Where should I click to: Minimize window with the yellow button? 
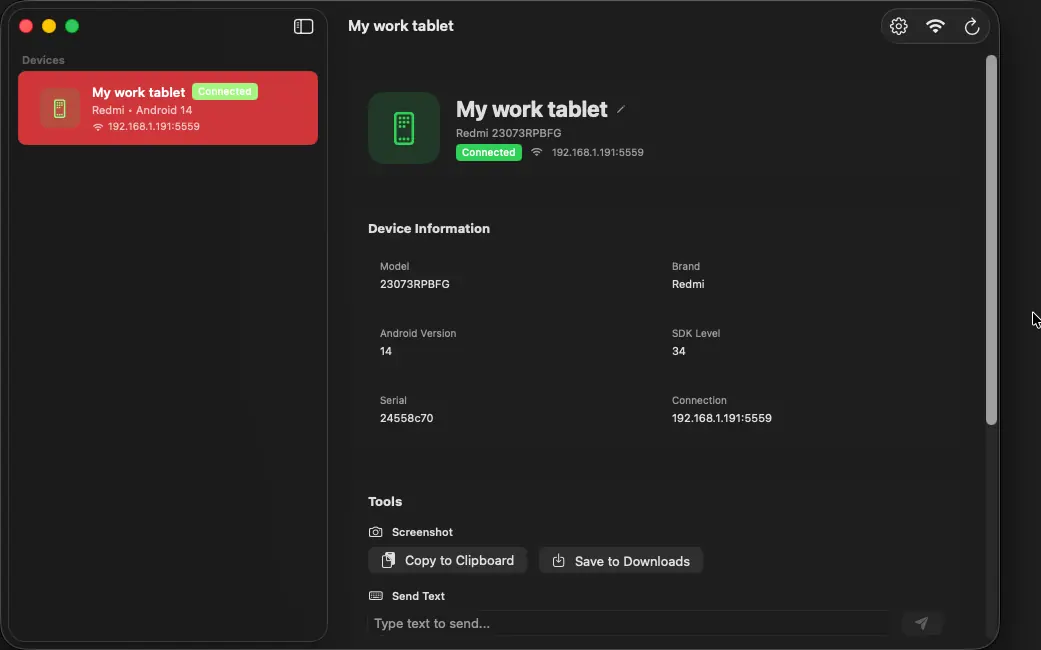(49, 26)
